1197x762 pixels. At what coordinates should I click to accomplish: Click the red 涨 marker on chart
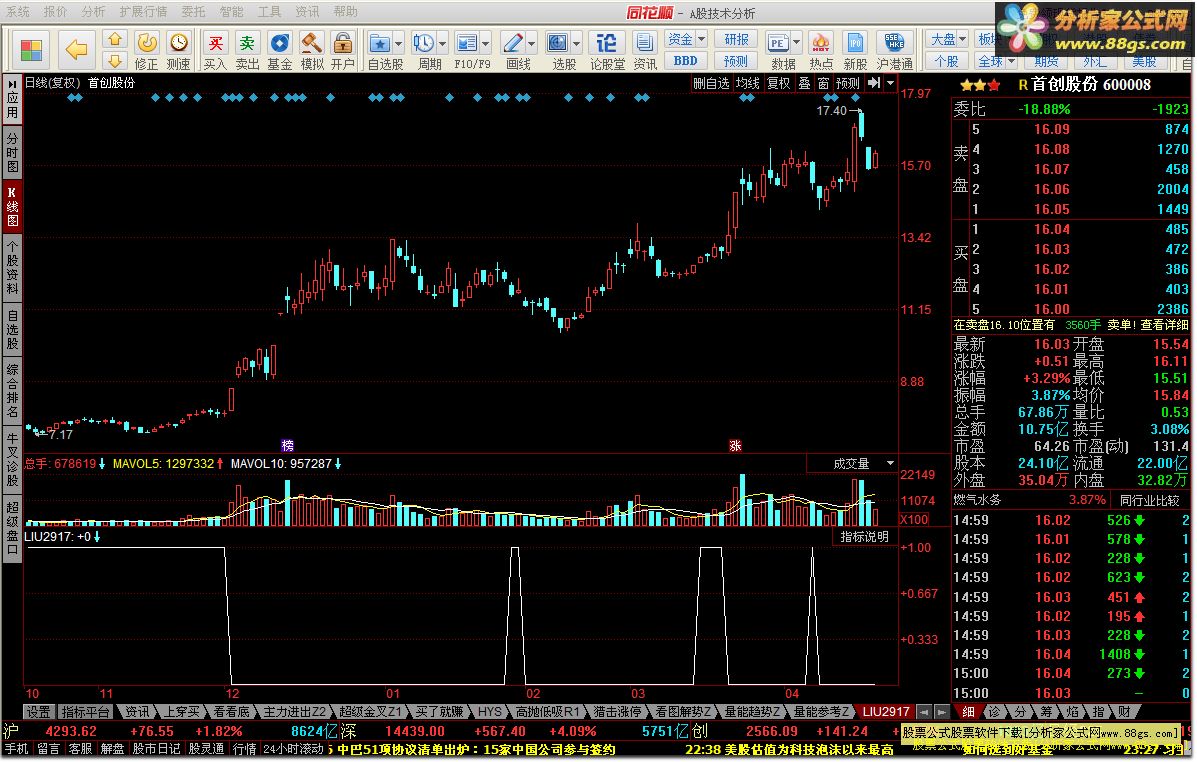tap(735, 446)
